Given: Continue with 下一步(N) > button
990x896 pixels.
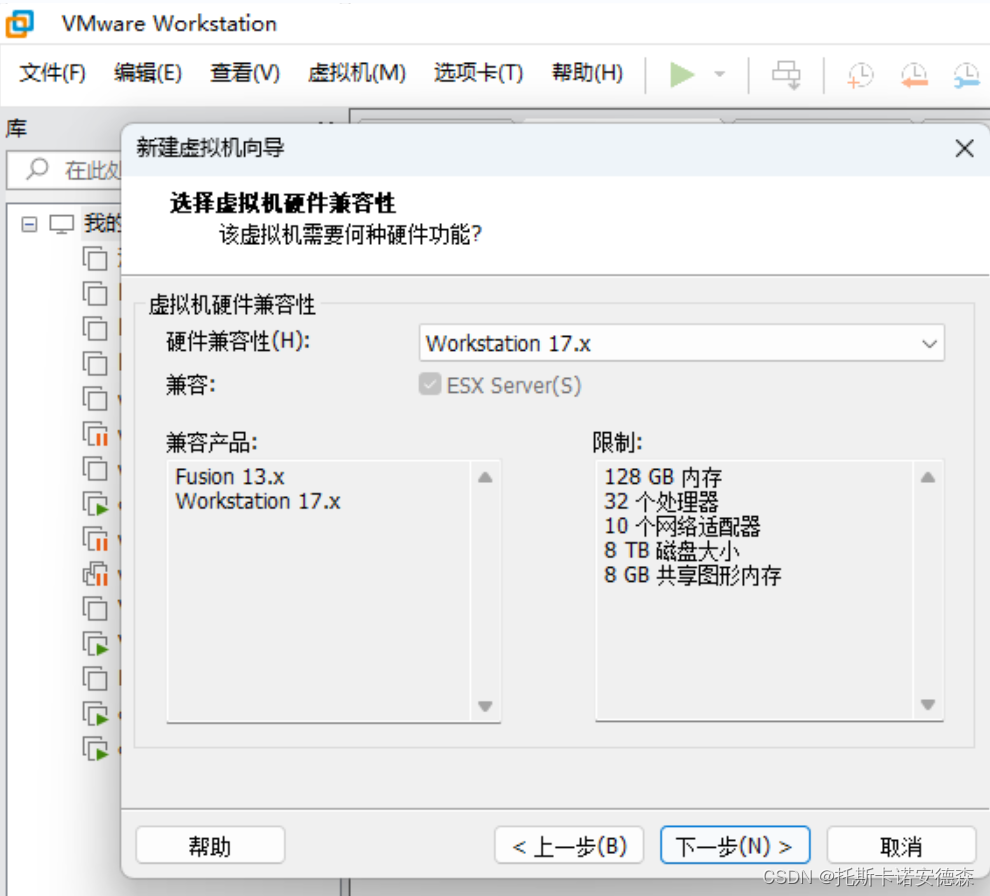Looking at the screenshot, I should 735,845.
